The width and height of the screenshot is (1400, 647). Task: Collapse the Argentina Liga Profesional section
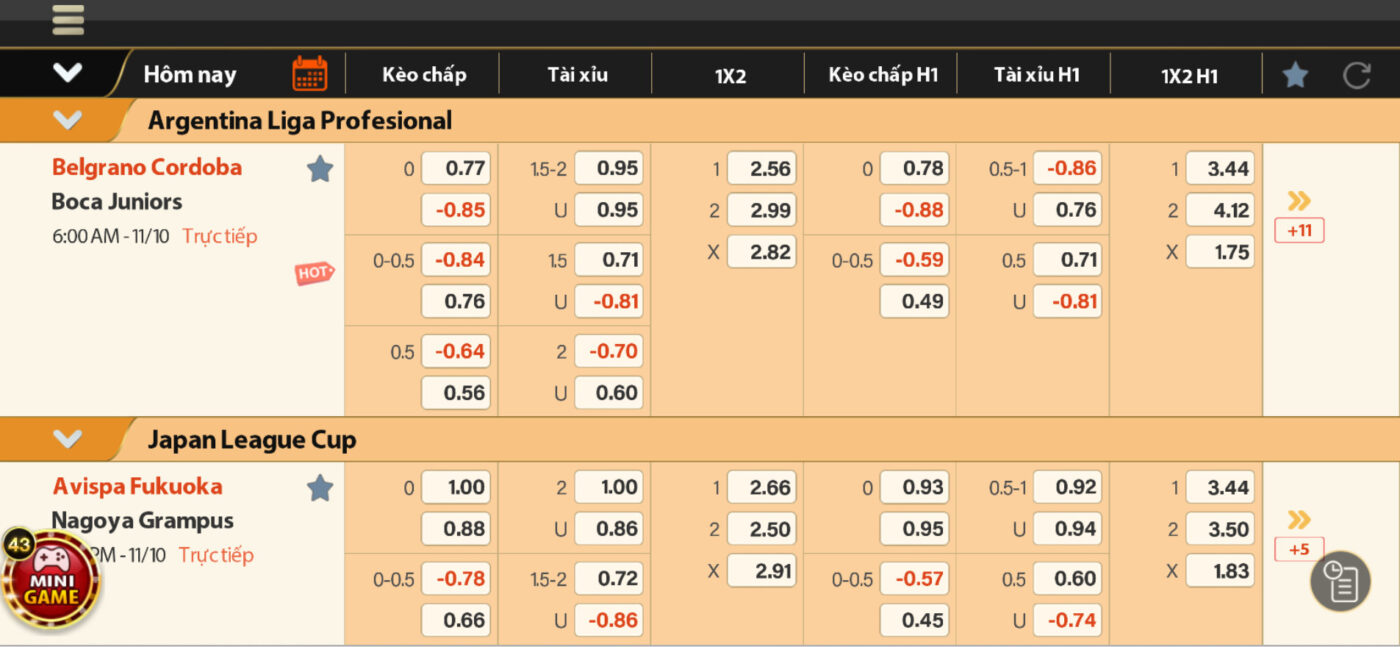67,121
